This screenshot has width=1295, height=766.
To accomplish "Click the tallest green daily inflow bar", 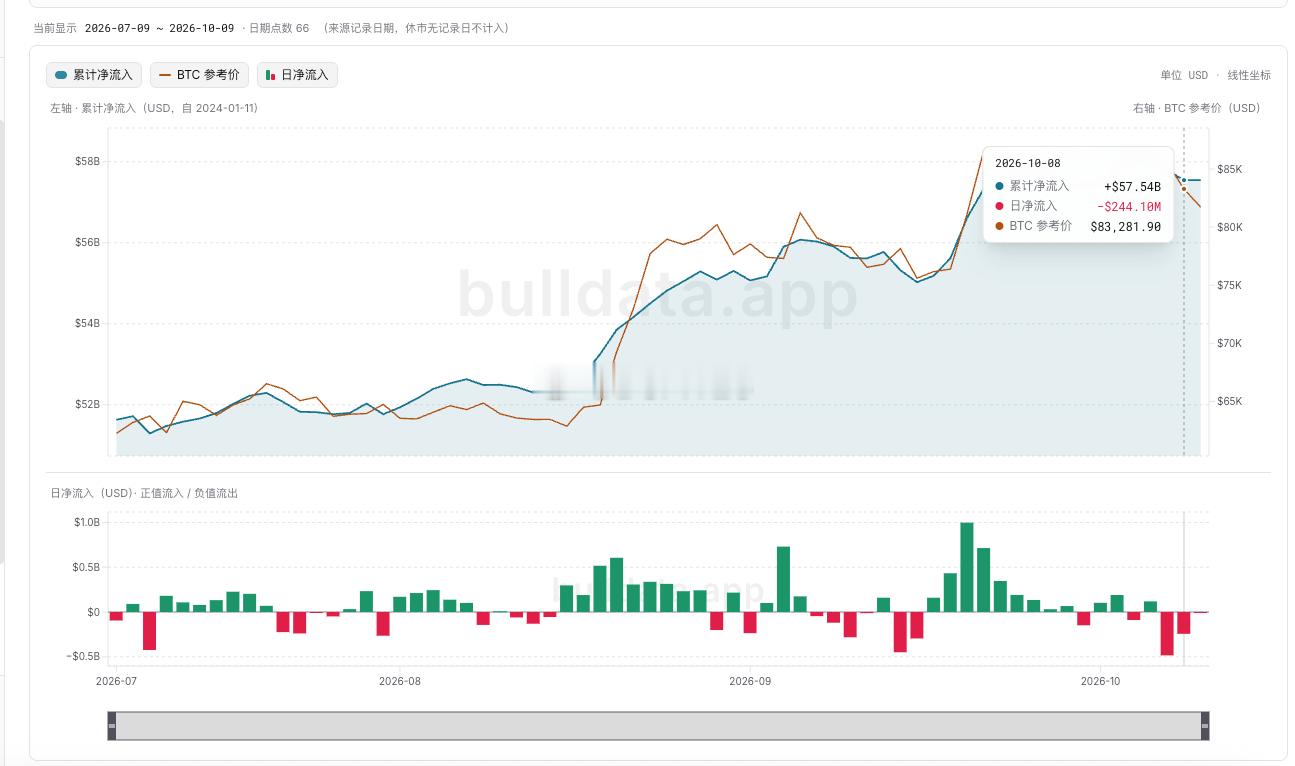I will (x=967, y=567).
